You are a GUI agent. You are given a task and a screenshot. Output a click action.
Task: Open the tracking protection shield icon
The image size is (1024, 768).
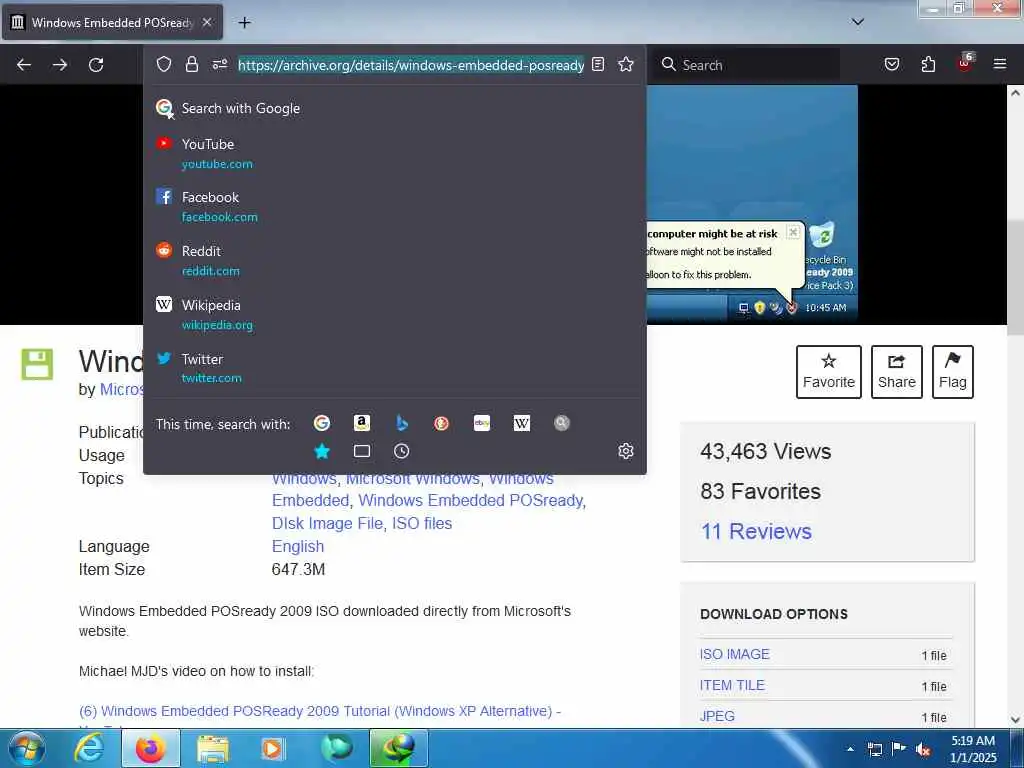[x=164, y=64]
